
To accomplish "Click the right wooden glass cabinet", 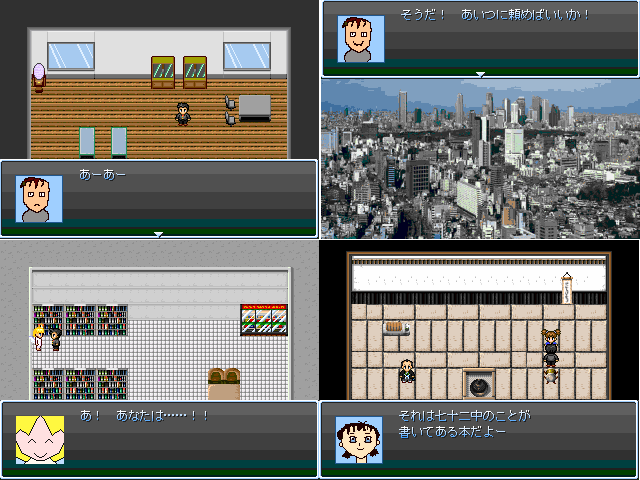I will click(195, 72).
